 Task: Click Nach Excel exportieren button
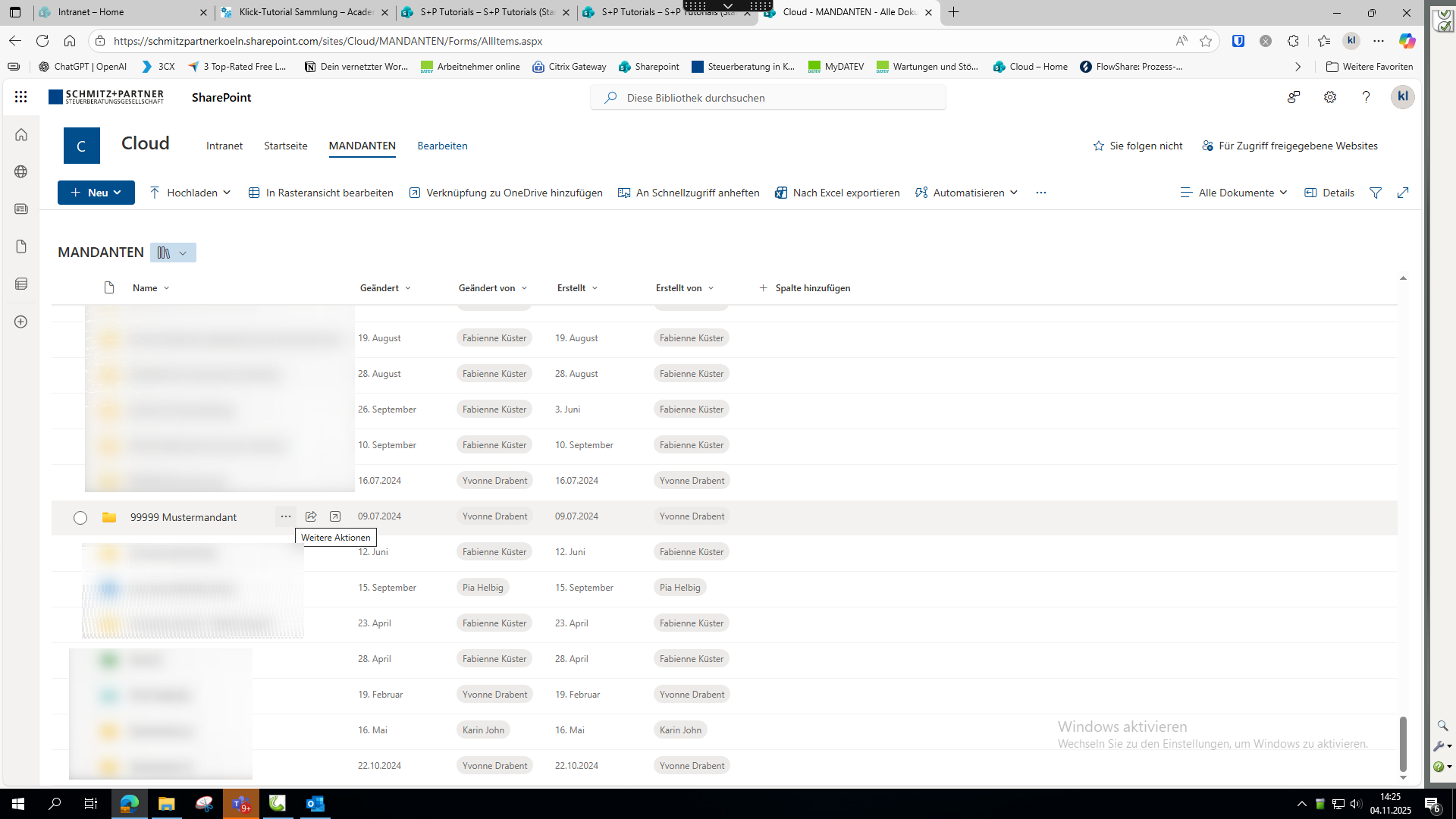[837, 193]
